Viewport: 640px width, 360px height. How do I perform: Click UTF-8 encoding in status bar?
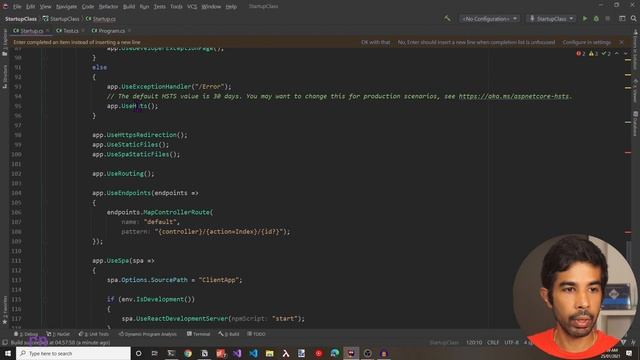[x=511, y=342]
